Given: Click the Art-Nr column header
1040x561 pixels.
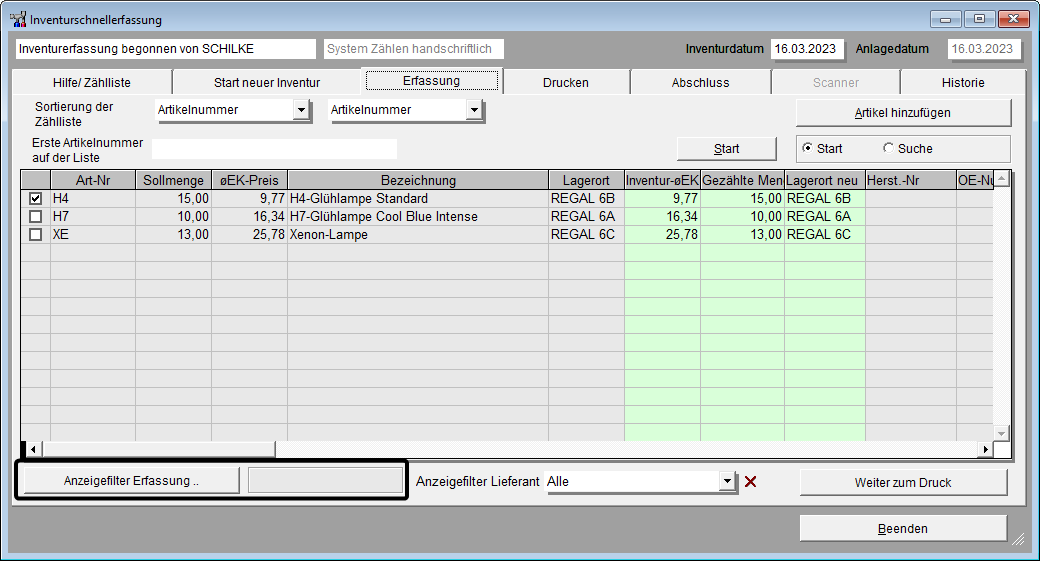Looking at the screenshot, I should pyautogui.click(x=93, y=180).
